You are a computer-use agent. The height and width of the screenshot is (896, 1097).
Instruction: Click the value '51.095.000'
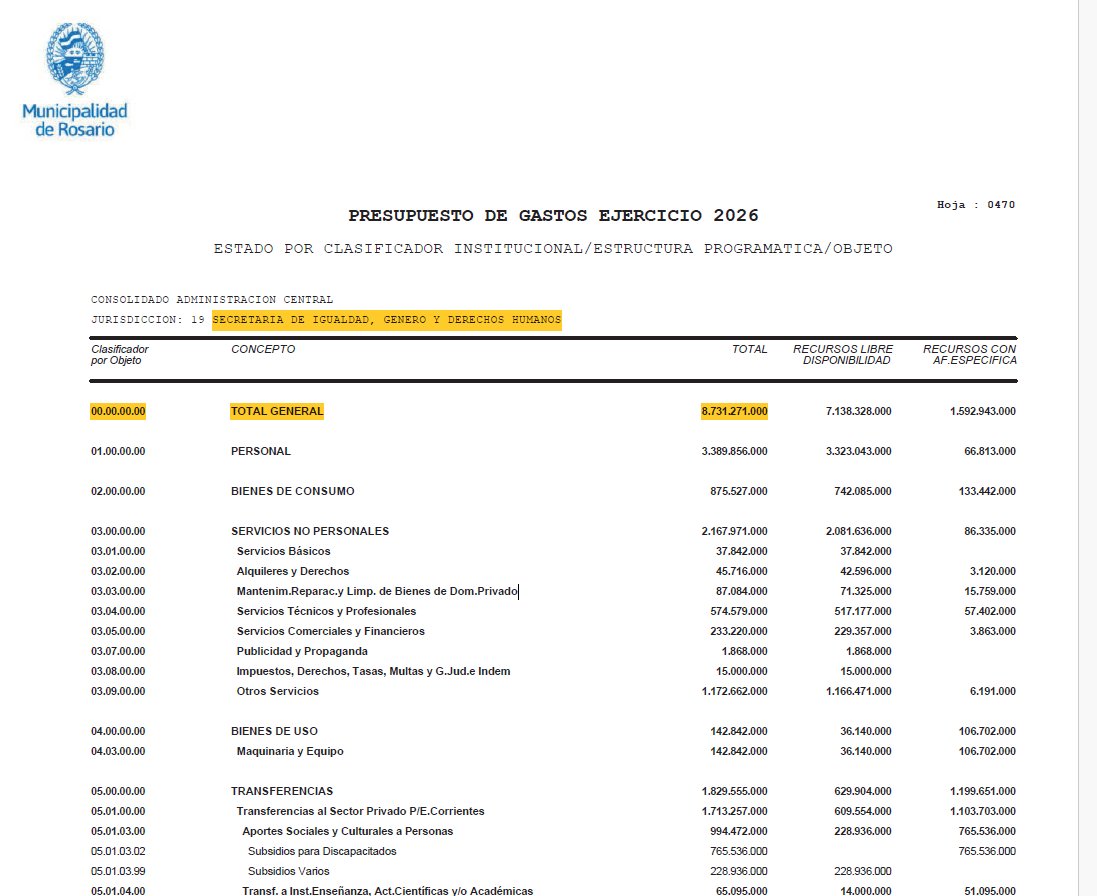point(990,891)
